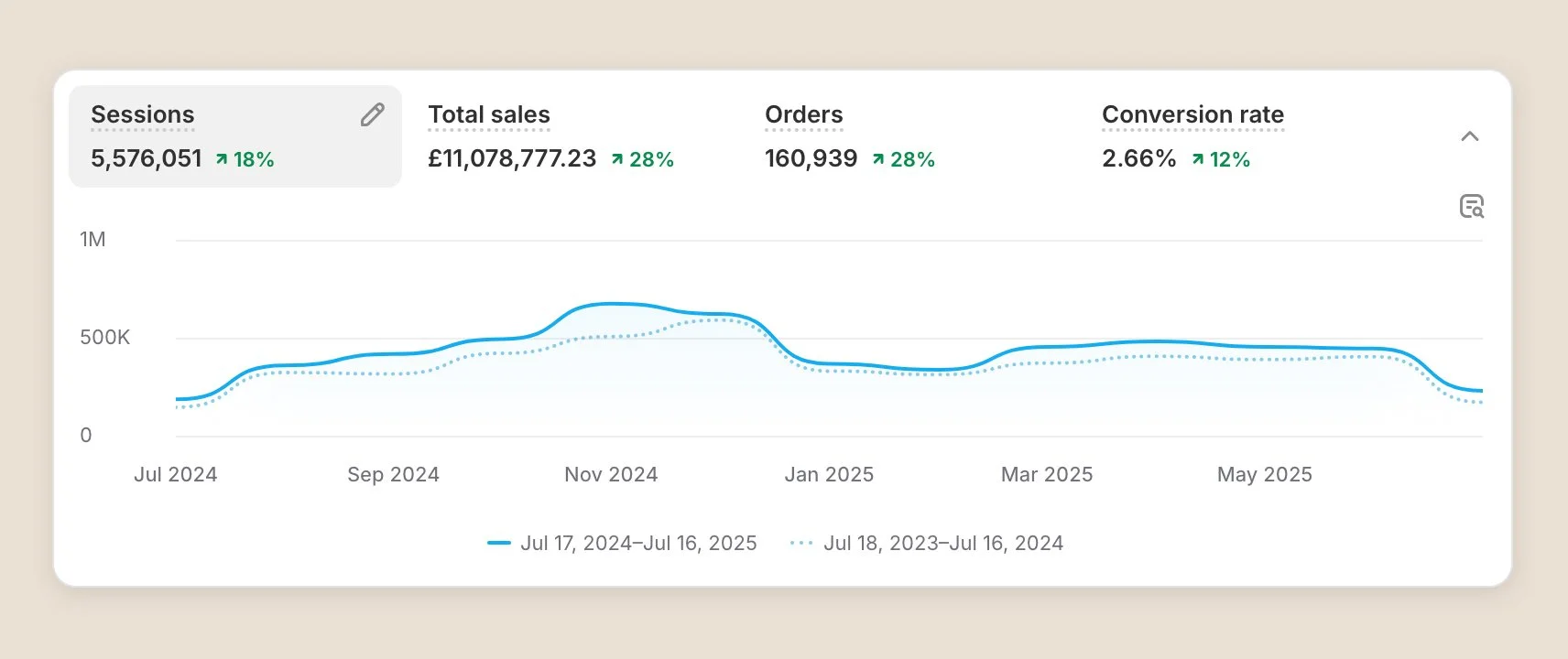Click the 5,576,051 sessions value
This screenshot has height=659, width=1568.
coord(146,159)
